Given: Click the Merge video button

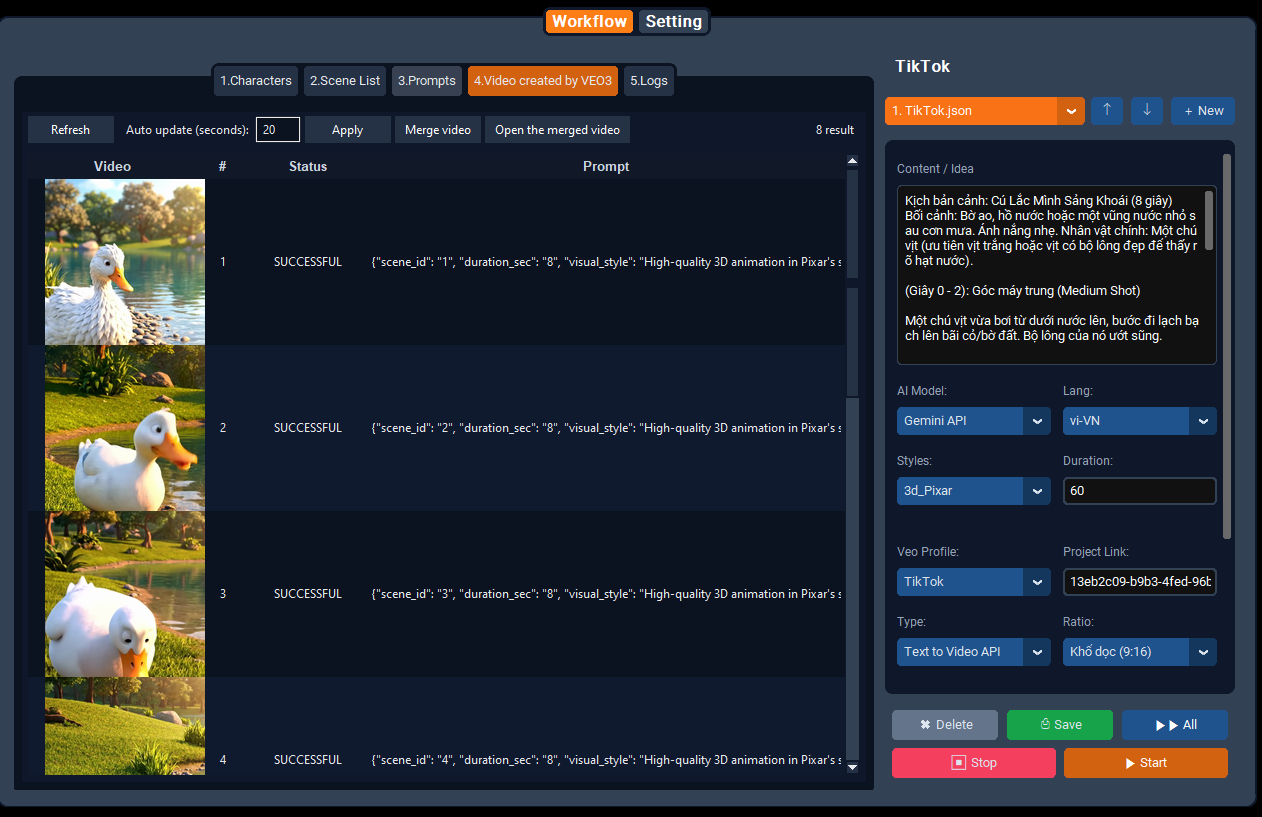Looking at the screenshot, I should coord(438,130).
